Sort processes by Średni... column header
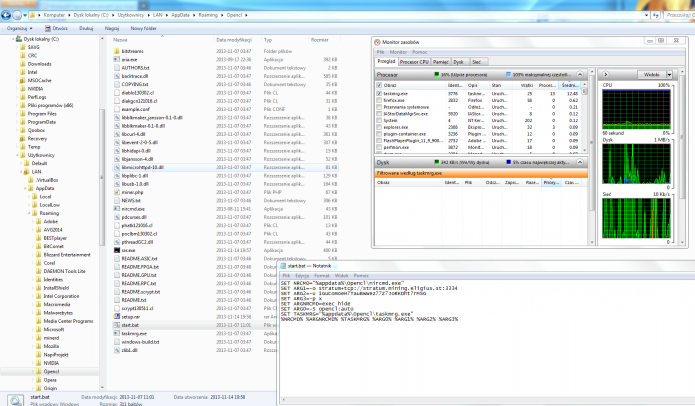Screen dimensions: 695x406 pyautogui.click(x=570, y=85)
